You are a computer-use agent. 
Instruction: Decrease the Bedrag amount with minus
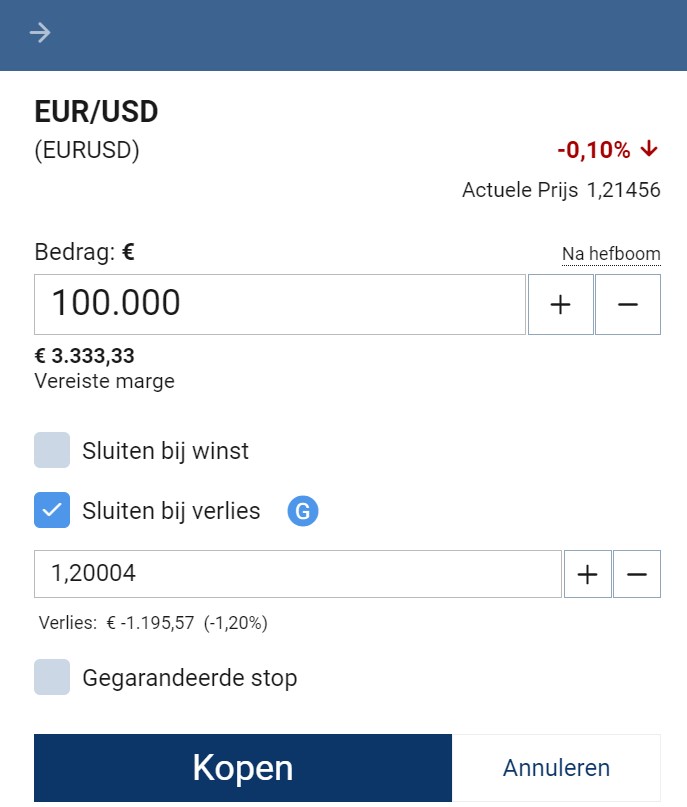pos(628,304)
